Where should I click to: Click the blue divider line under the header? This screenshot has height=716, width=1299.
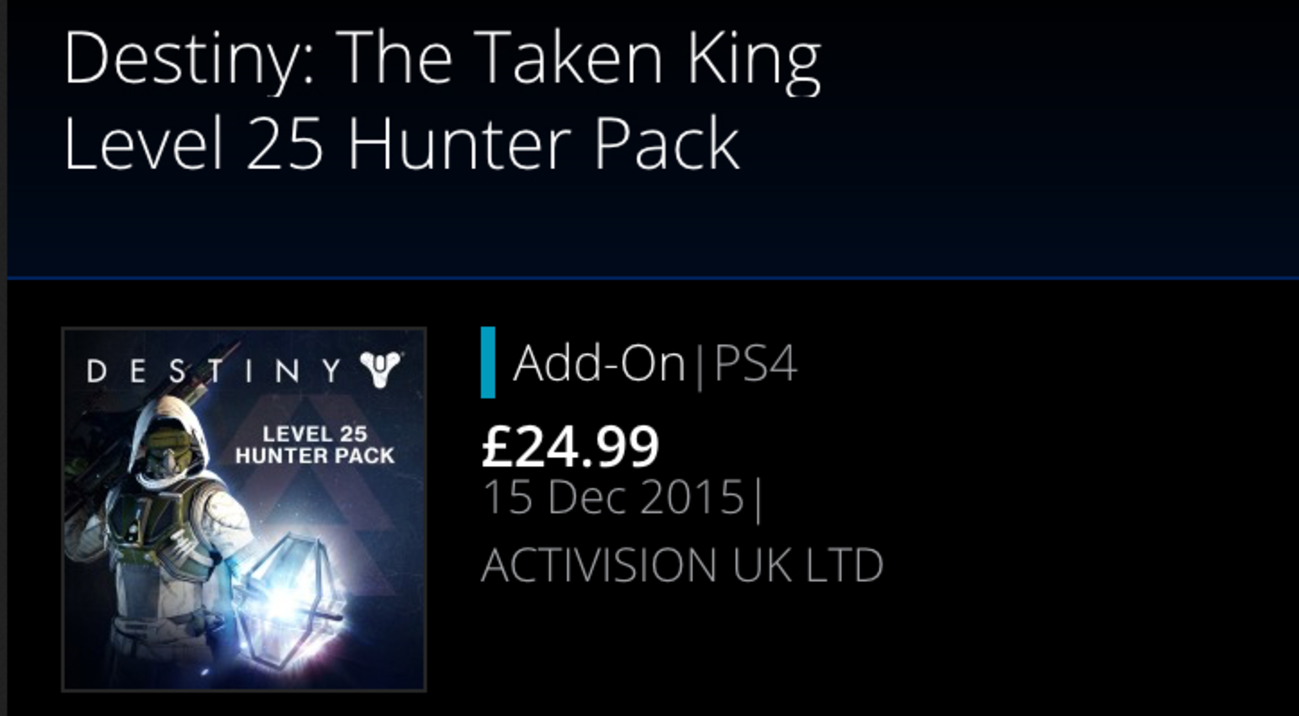pos(650,277)
